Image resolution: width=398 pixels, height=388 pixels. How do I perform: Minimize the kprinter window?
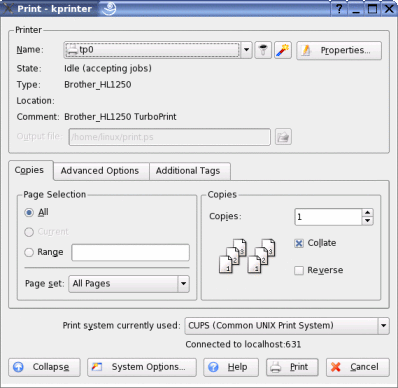pyautogui.click(x=356, y=9)
